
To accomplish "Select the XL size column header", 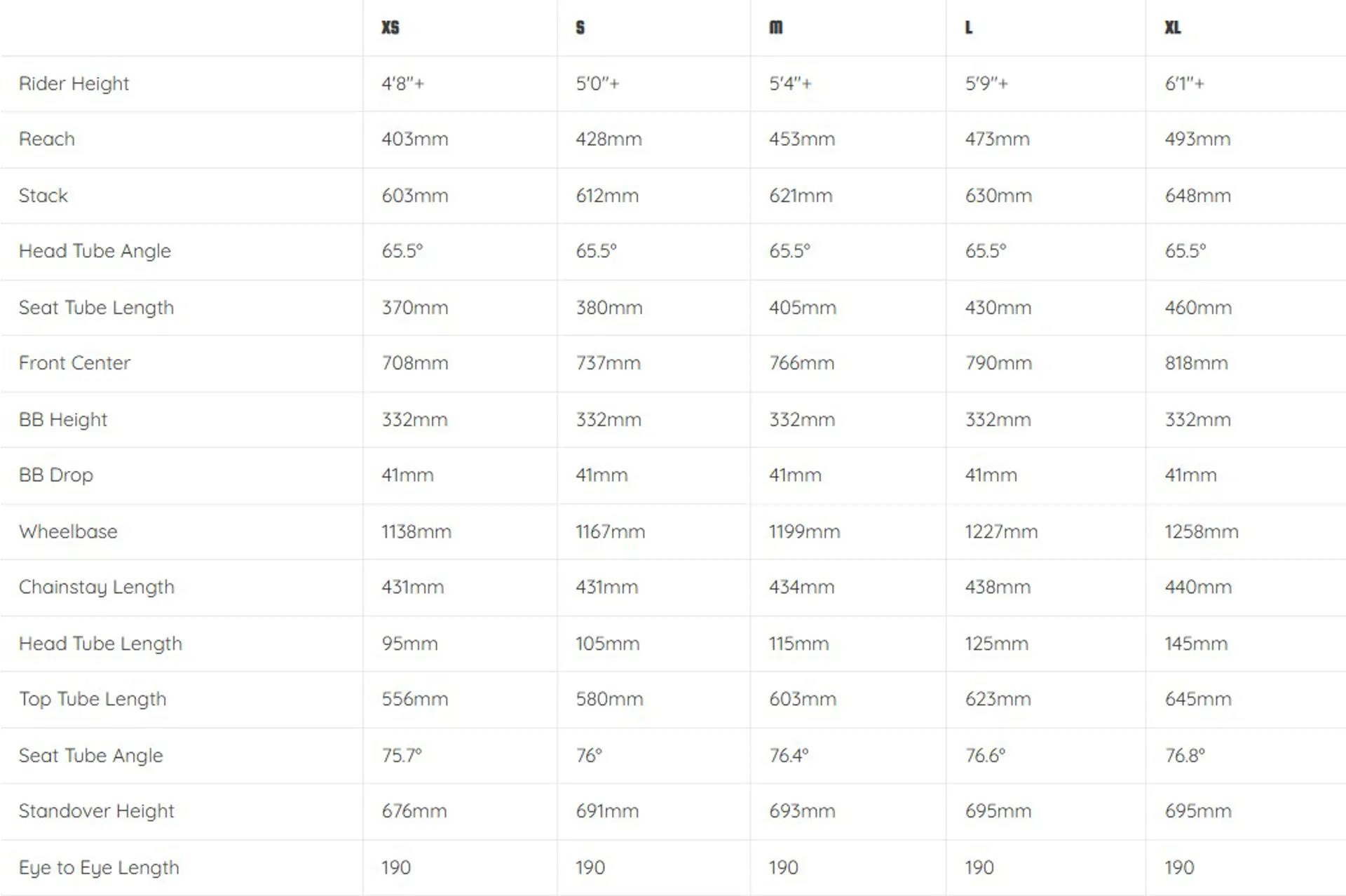I will (1173, 27).
